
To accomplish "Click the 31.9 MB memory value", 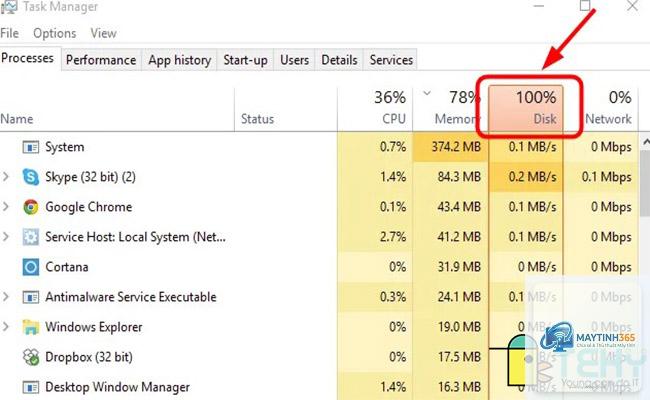I will 459,267.
